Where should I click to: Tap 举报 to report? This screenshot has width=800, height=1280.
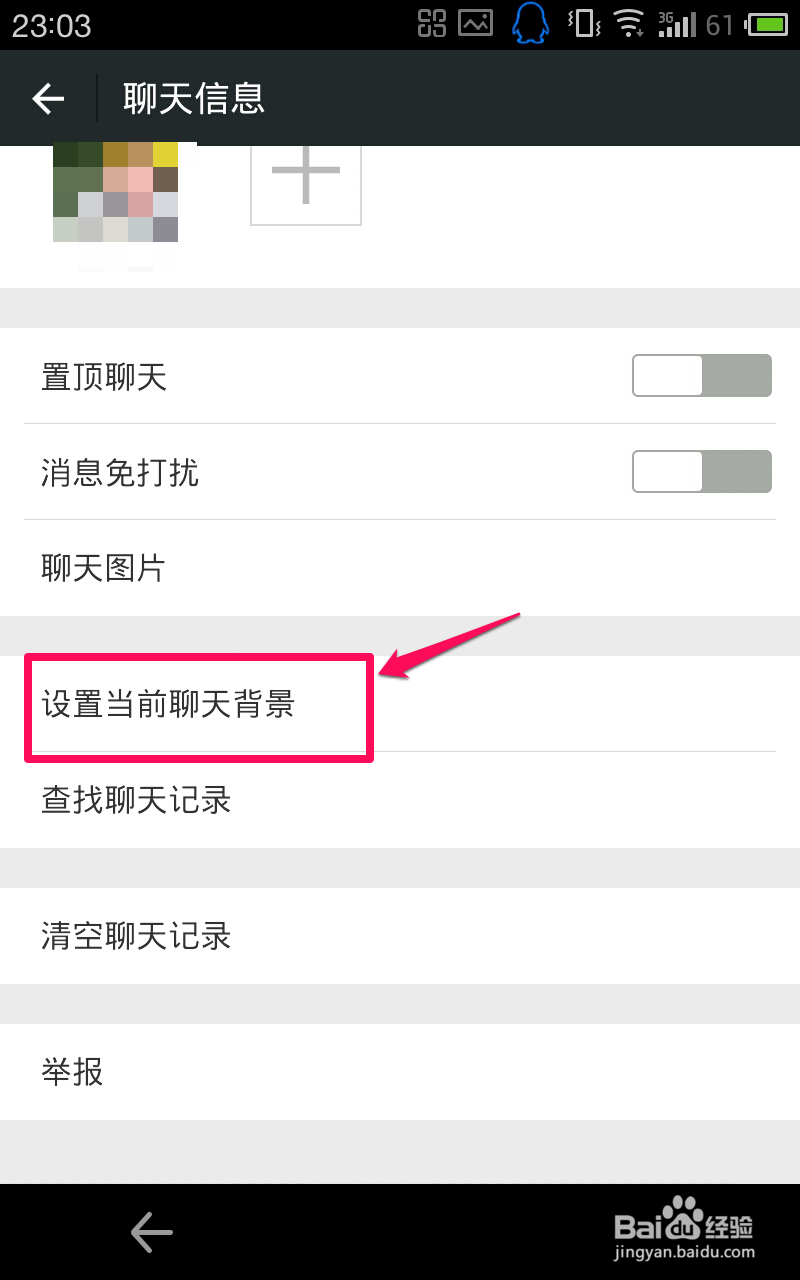pyautogui.click(x=400, y=1072)
